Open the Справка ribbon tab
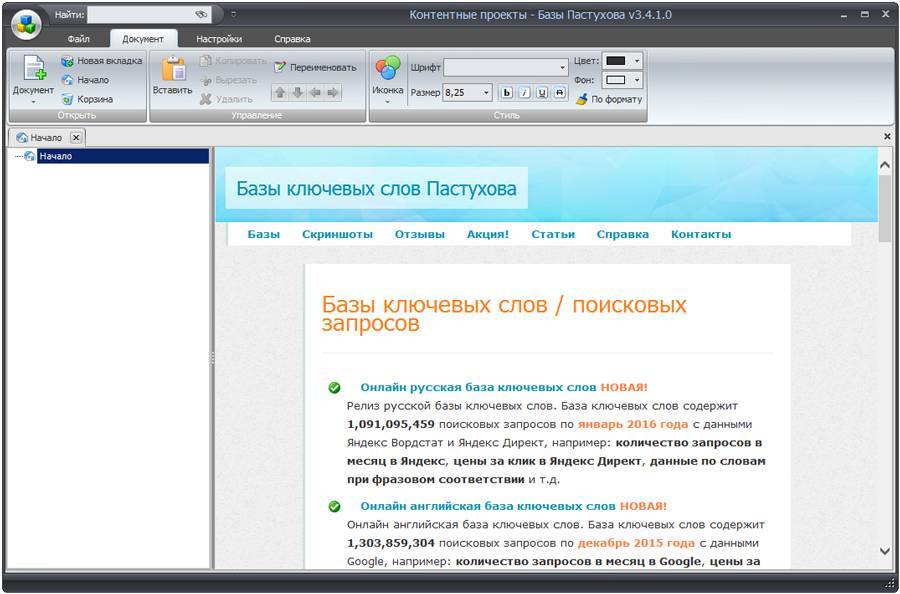The width and height of the screenshot is (900, 594). pyautogui.click(x=292, y=39)
